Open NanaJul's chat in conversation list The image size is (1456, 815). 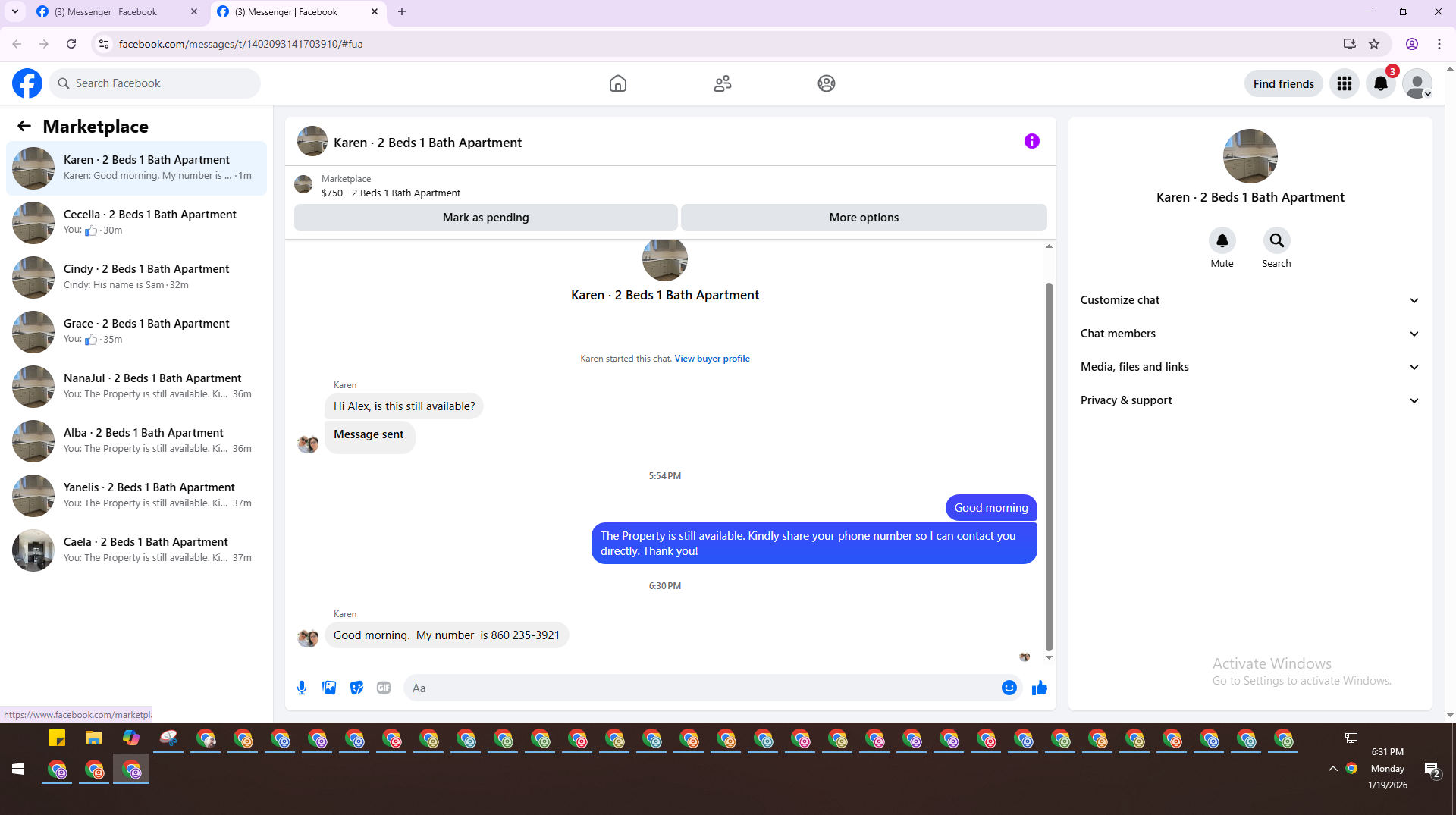pos(136,387)
